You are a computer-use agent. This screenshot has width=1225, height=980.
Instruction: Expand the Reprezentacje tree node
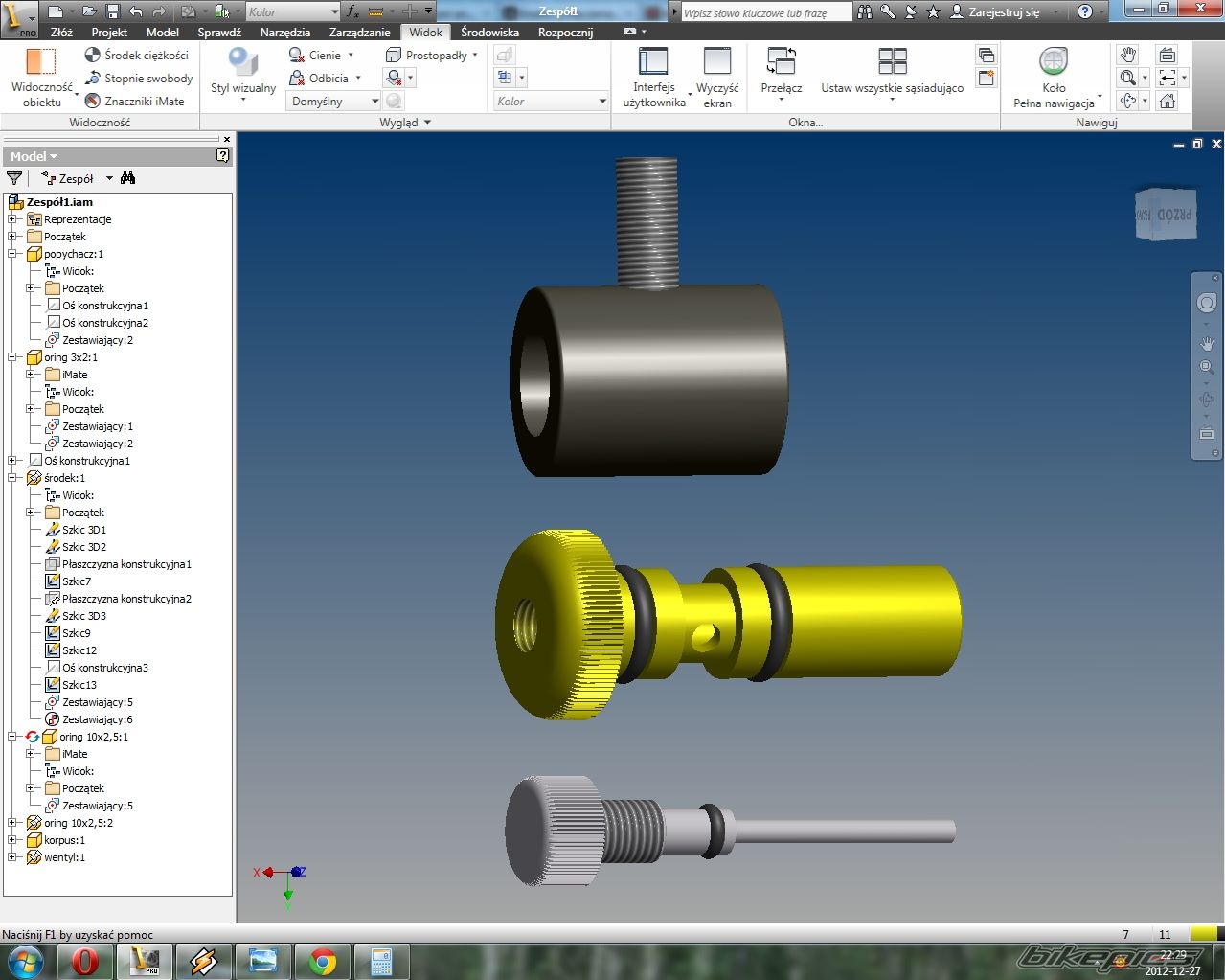(x=12, y=219)
